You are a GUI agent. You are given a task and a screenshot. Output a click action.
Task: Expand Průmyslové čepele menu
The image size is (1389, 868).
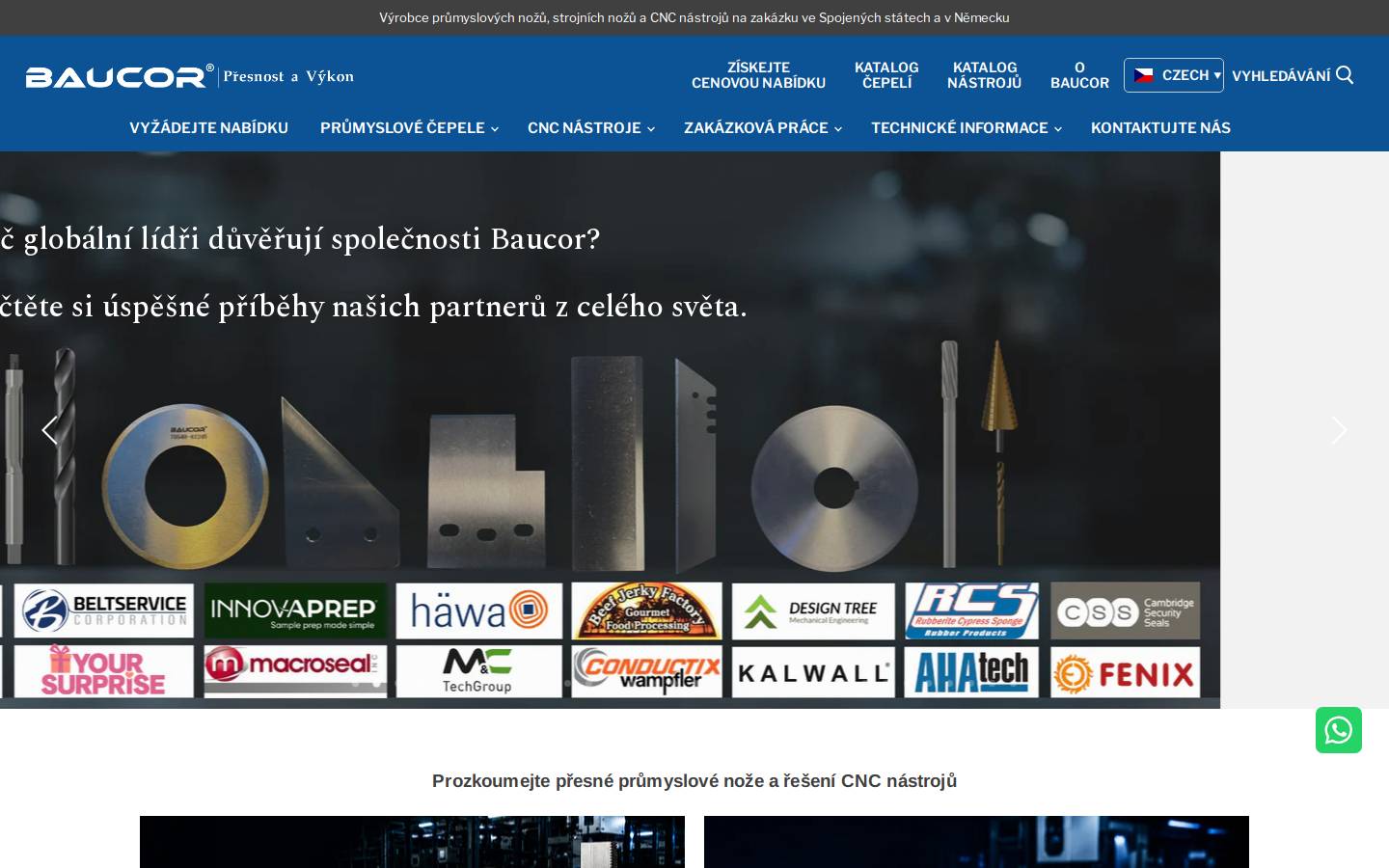click(x=409, y=128)
